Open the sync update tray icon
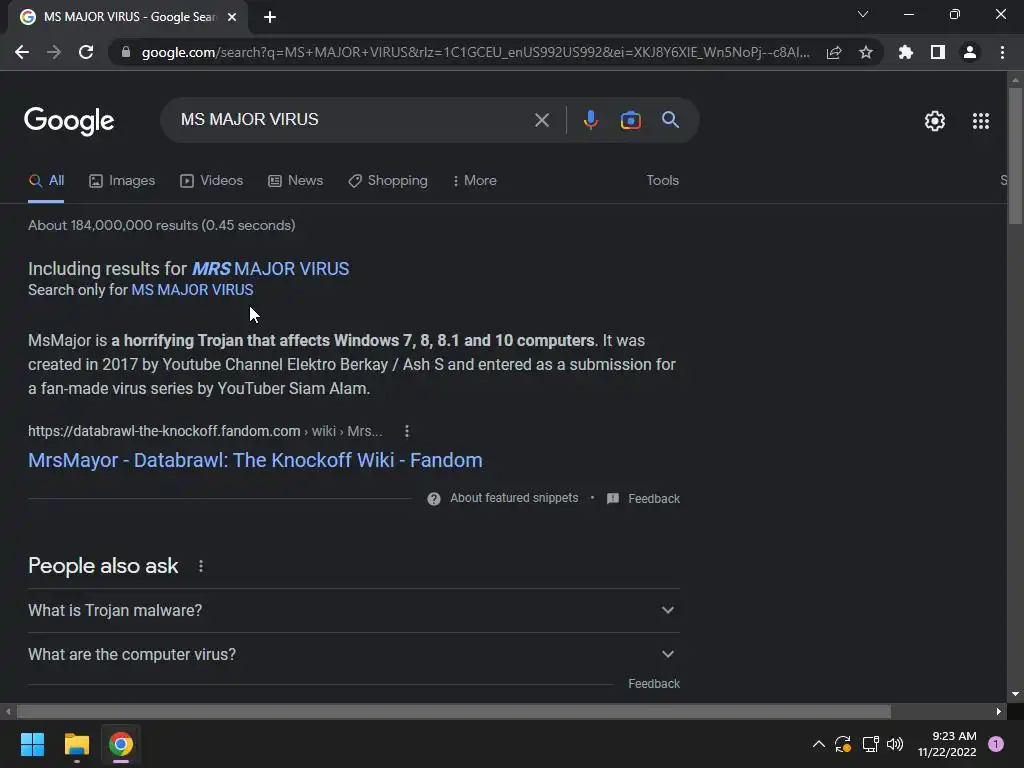The width and height of the screenshot is (1024, 768). (842, 744)
